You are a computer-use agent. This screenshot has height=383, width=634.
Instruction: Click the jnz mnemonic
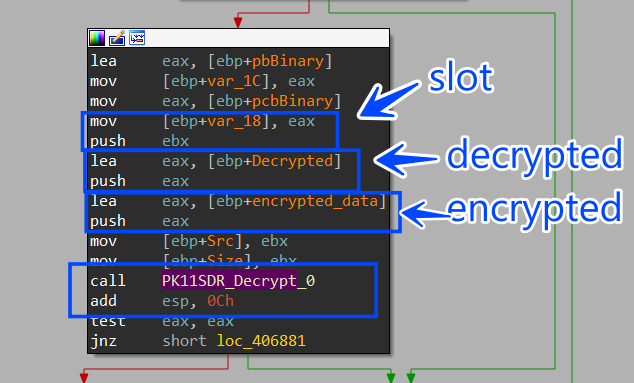coord(104,341)
